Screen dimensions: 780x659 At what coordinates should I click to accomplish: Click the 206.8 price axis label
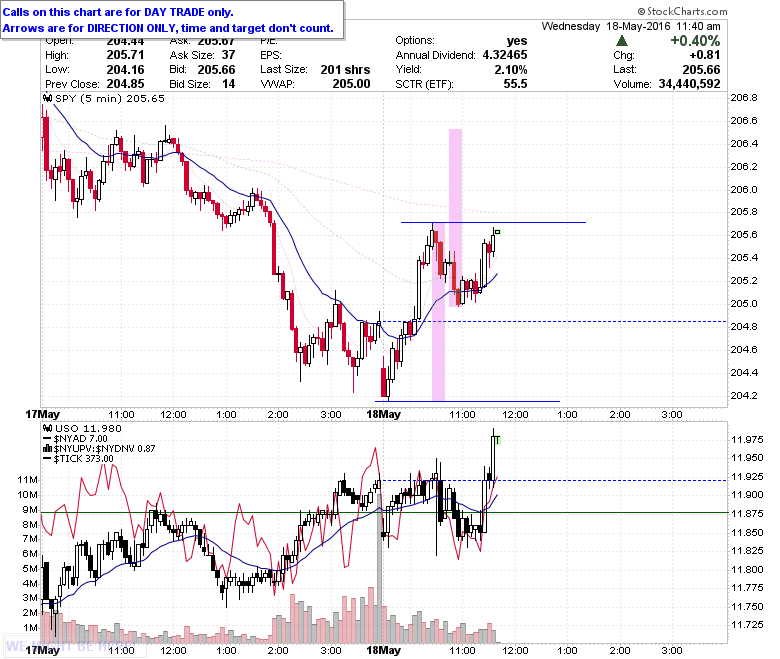point(744,97)
